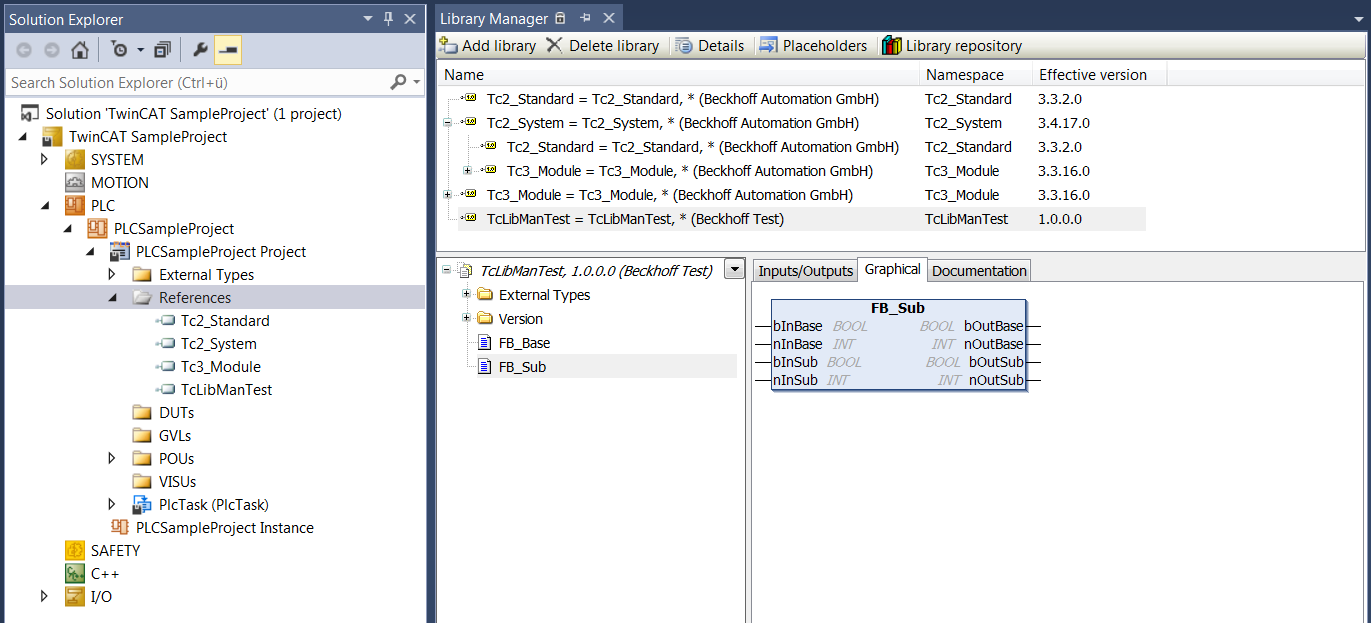This screenshot has width=1371, height=623.
Task: Collapse the References folder
Action: coord(112,298)
